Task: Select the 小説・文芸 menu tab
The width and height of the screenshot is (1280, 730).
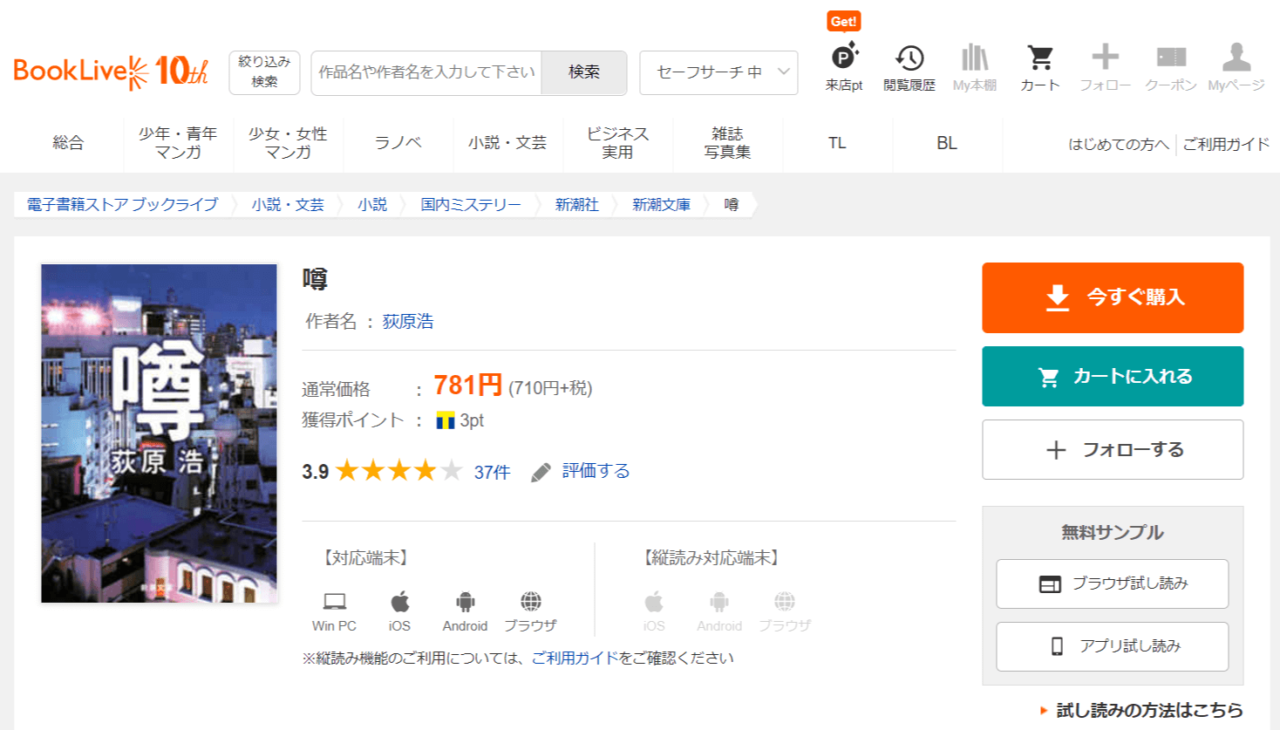Action: [507, 143]
